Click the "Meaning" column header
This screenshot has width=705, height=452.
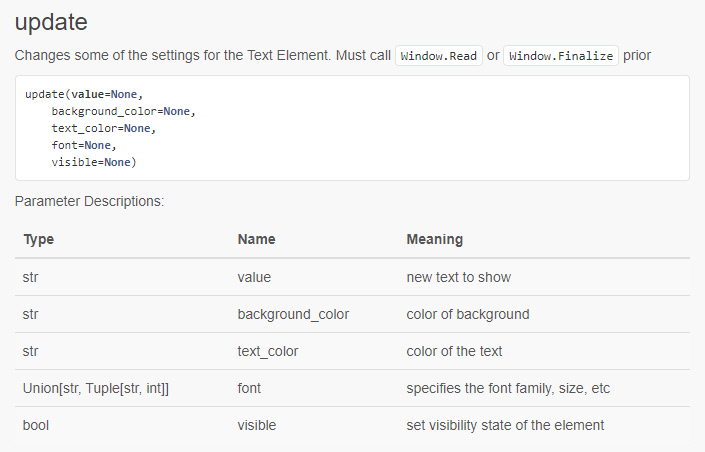pyautogui.click(x=434, y=240)
